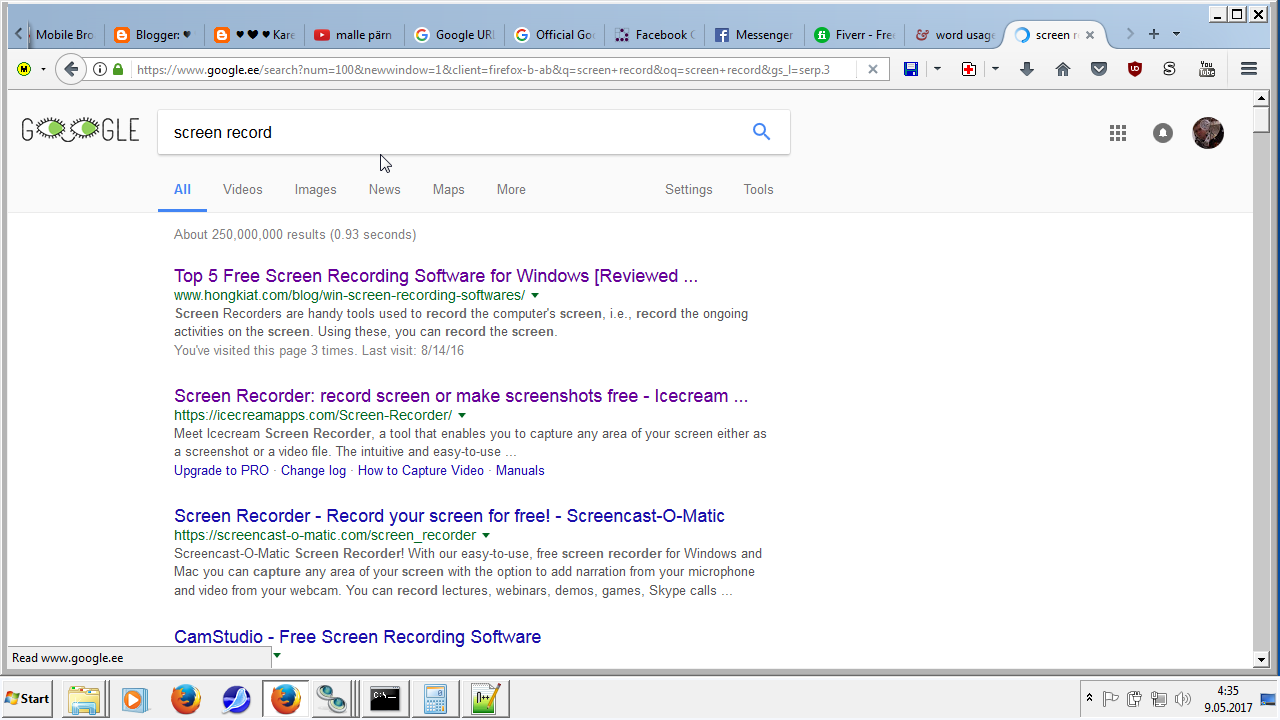The height and width of the screenshot is (720, 1280).
Task: Open the command prompt from taskbar
Action: click(x=385, y=698)
